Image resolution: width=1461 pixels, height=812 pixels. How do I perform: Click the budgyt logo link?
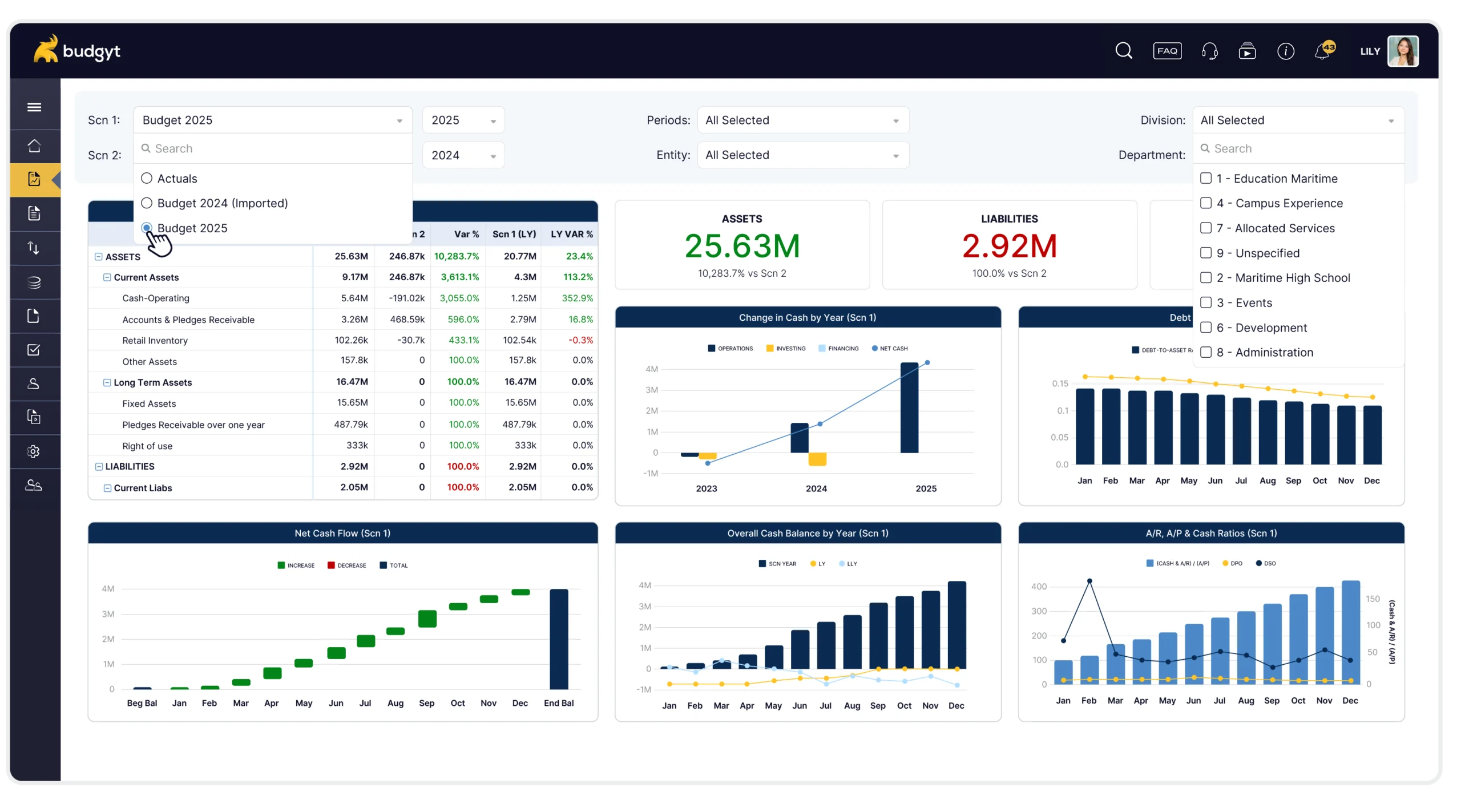click(x=77, y=51)
